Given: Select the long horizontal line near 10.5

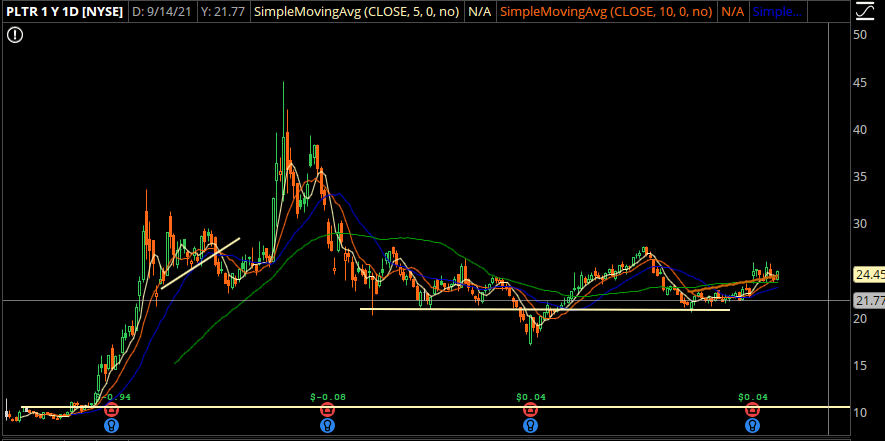Looking at the screenshot, I should coord(435,407).
